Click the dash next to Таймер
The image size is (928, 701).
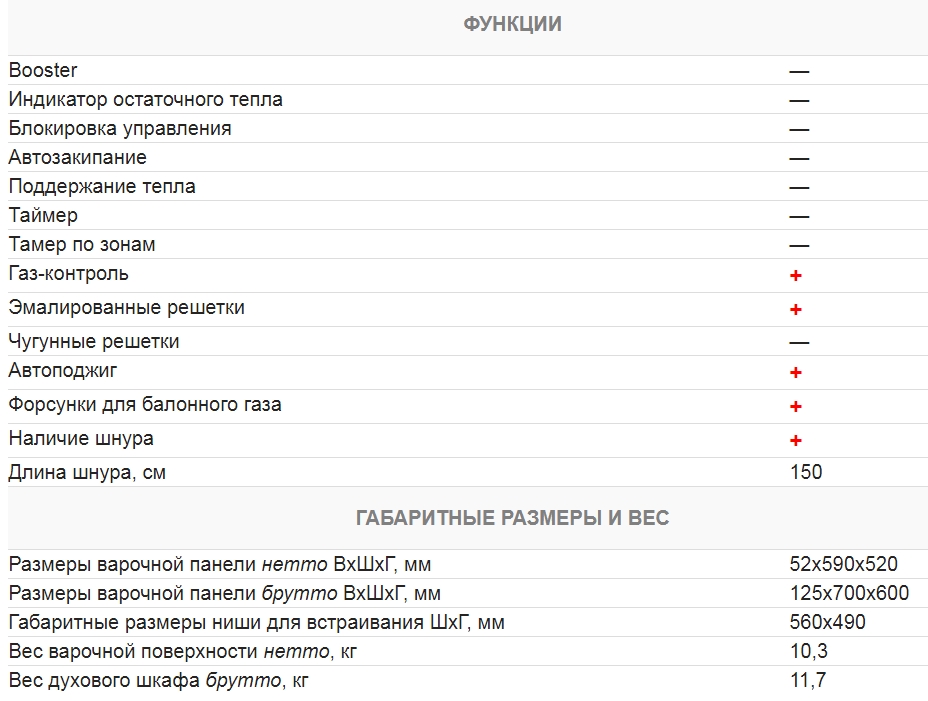point(798,217)
